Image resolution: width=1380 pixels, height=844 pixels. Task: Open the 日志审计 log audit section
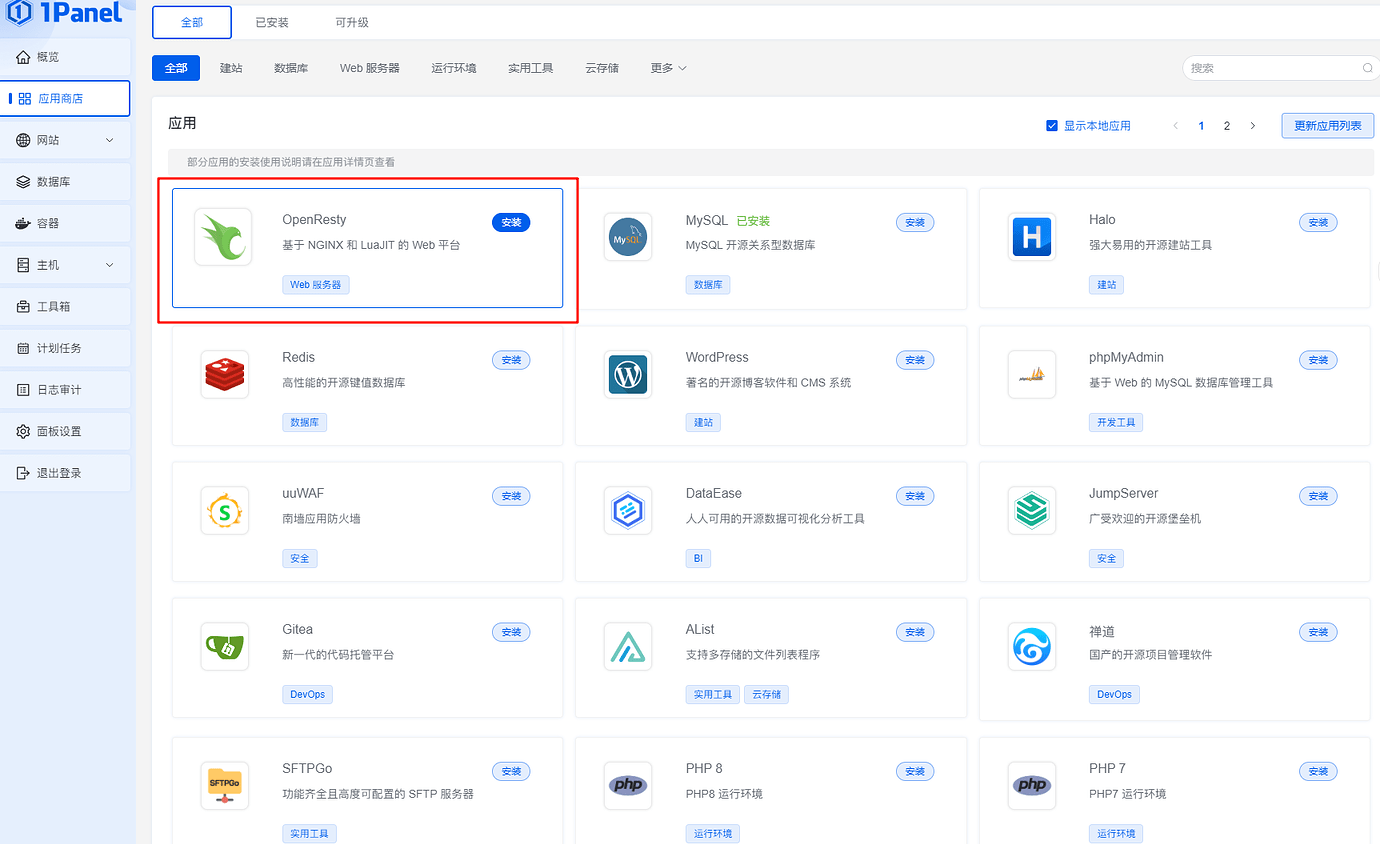50,389
